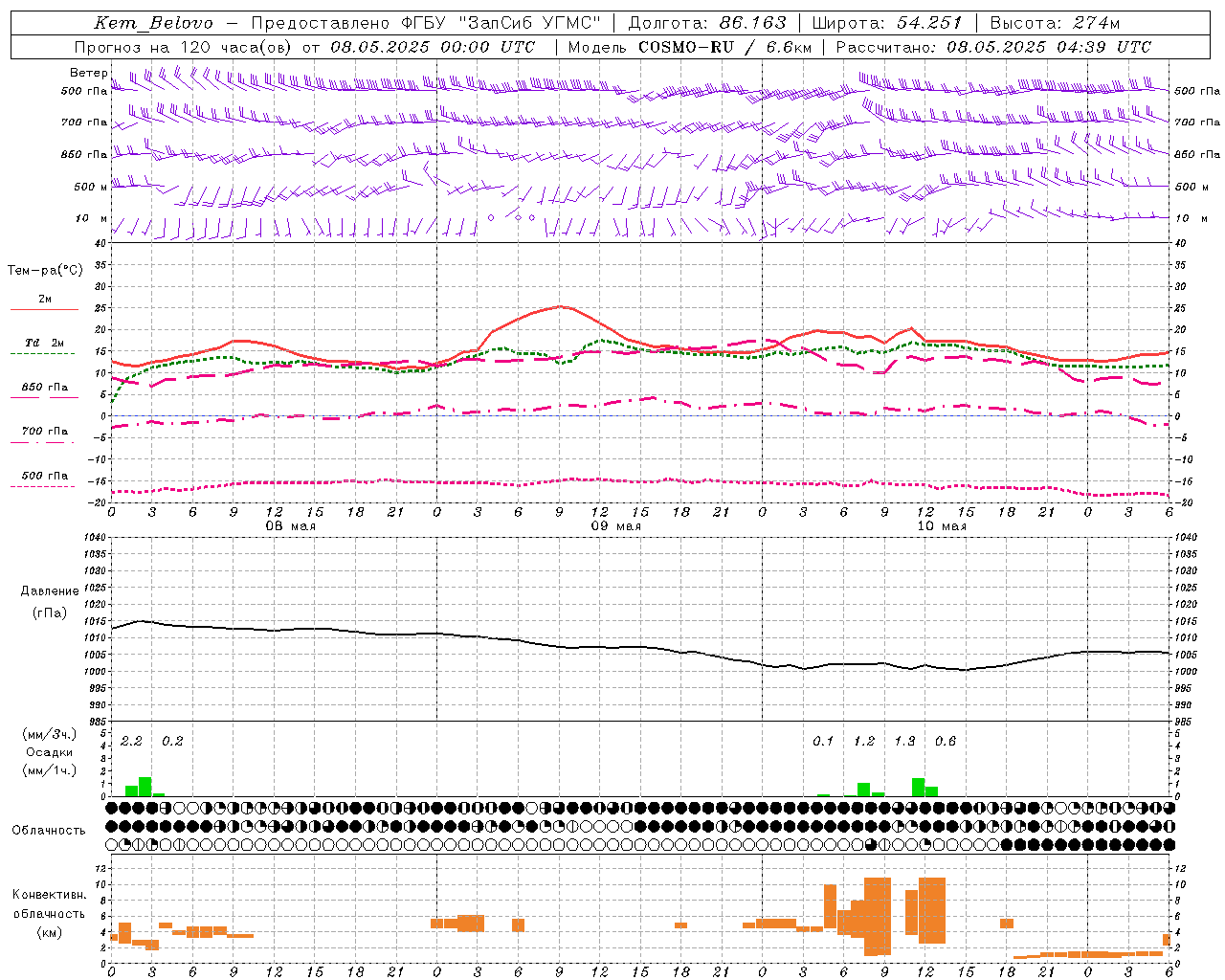The width and height of the screenshot is (1225, 980).
Task: Select the Осадки precipitation label
Action: point(50,752)
